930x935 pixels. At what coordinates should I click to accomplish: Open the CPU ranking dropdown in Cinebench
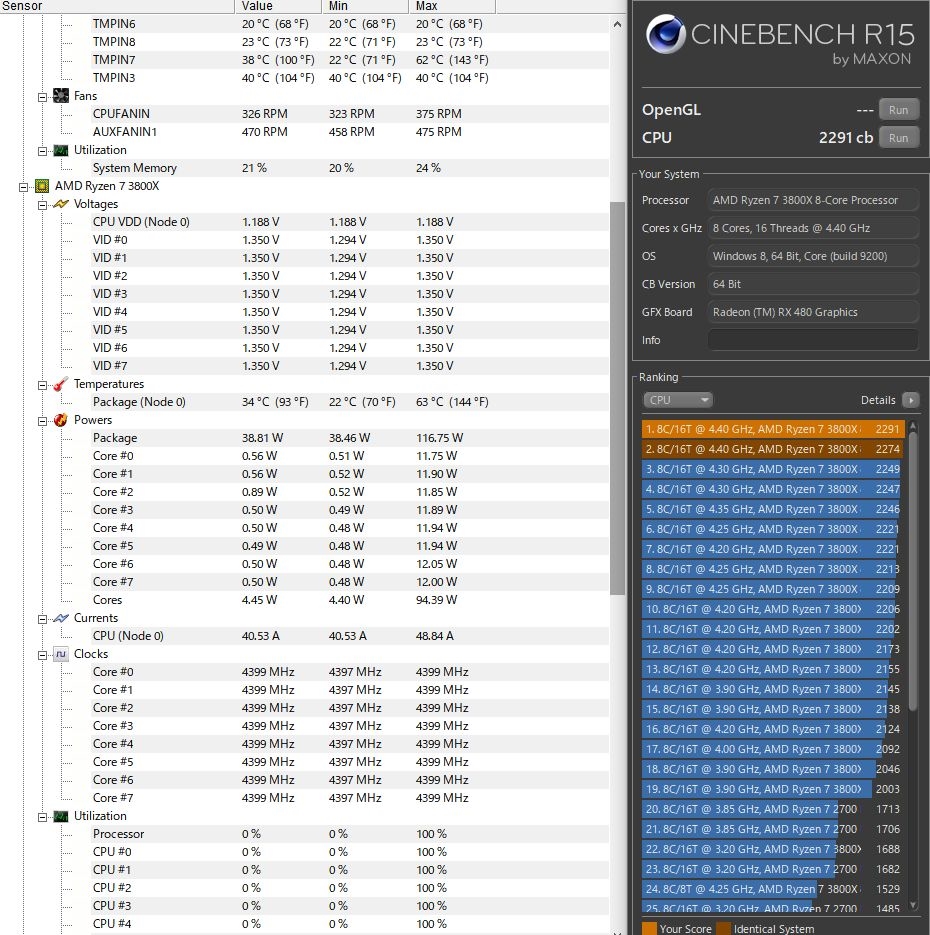point(678,400)
